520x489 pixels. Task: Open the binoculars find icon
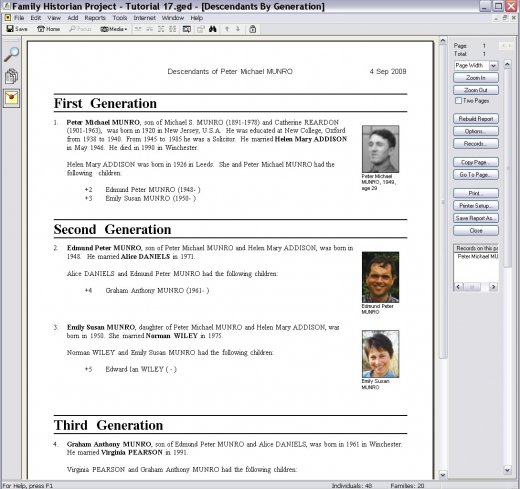click(213, 29)
